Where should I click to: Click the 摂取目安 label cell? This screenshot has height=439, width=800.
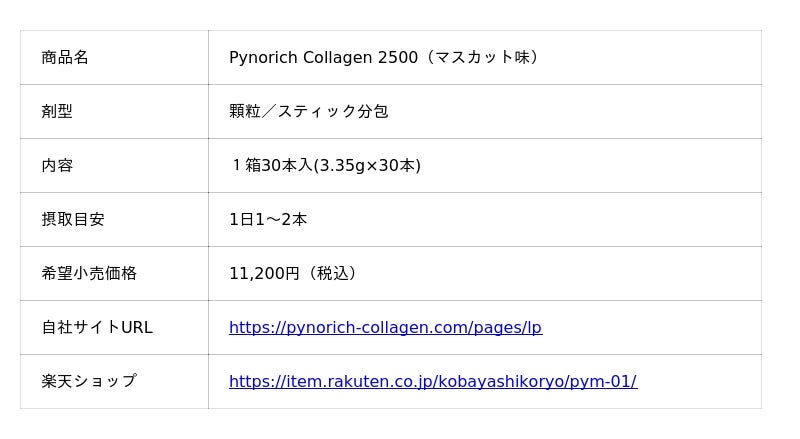tap(73, 219)
